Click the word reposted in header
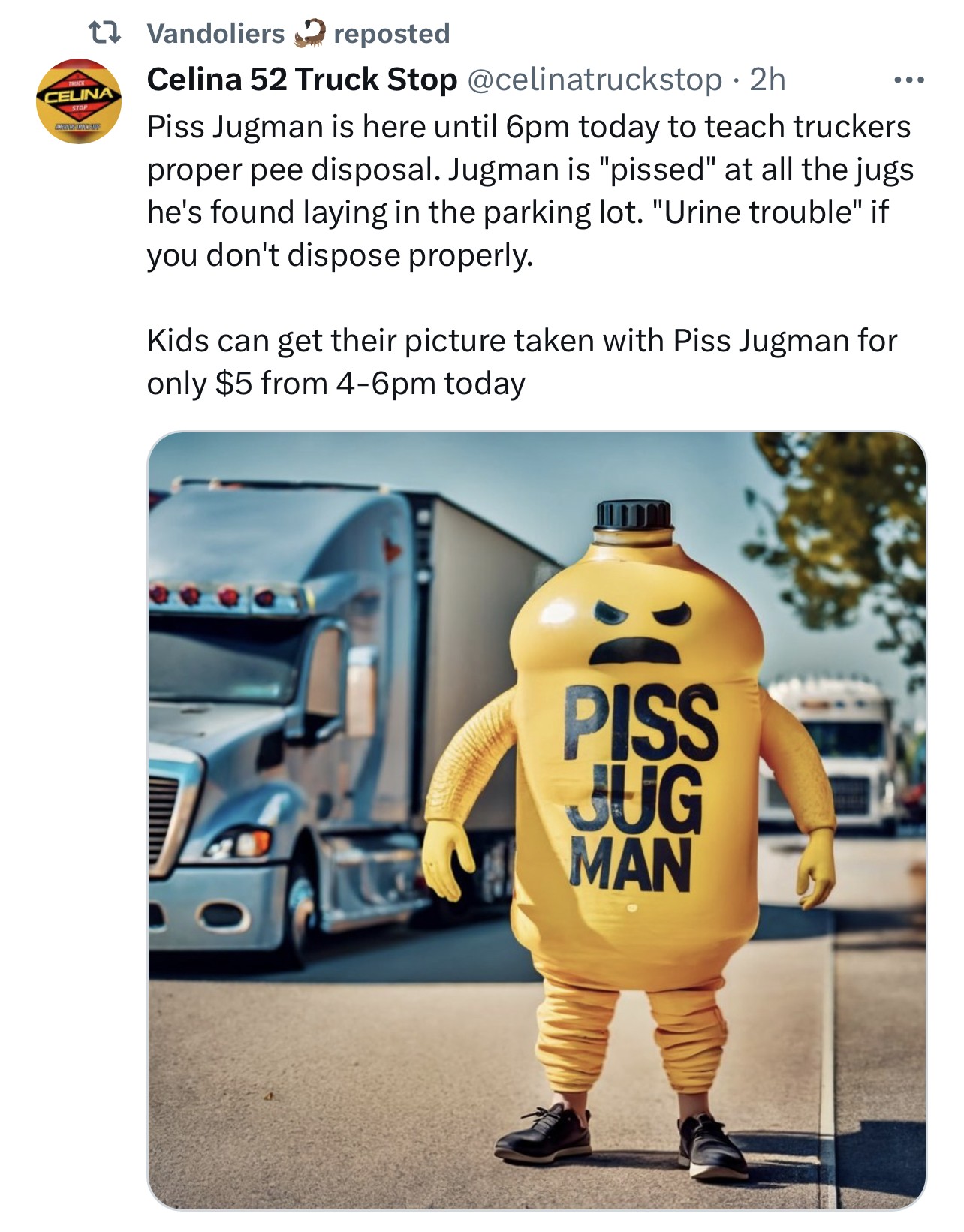The width and height of the screenshot is (964, 1232). [x=391, y=33]
